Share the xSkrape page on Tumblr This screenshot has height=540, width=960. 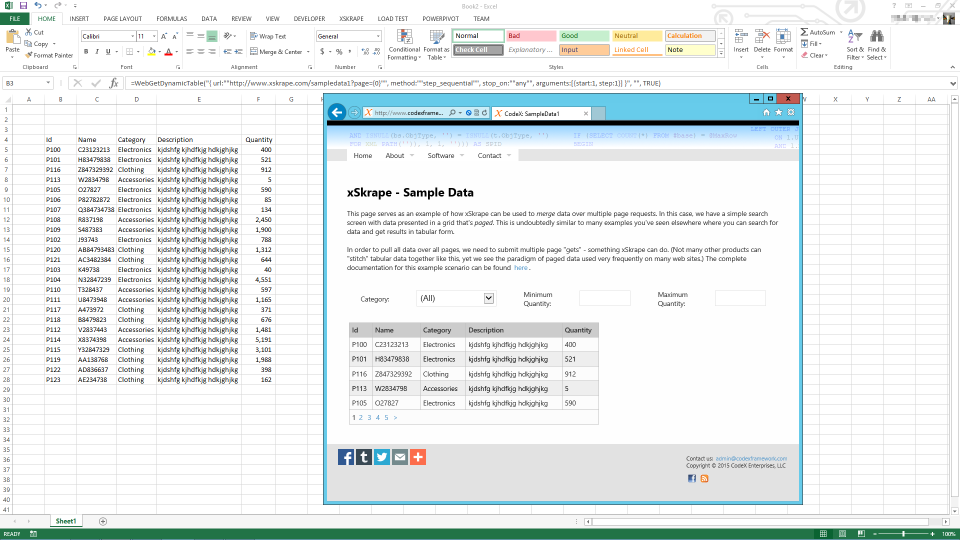point(364,457)
